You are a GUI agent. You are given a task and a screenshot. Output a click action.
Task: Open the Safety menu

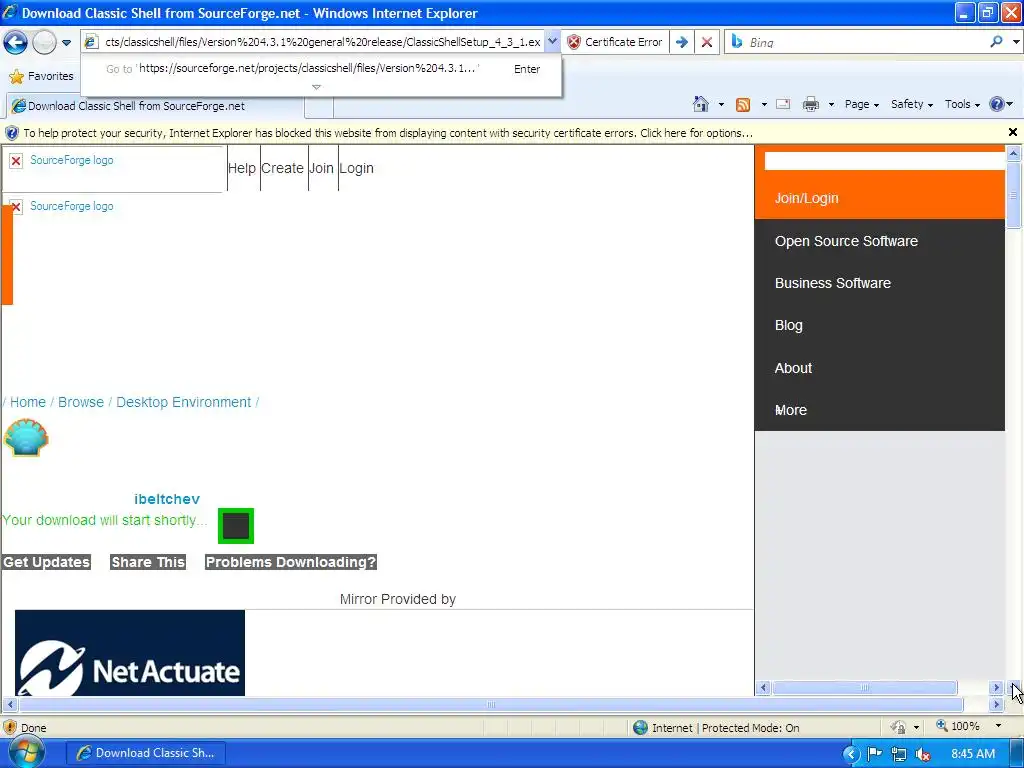(912, 104)
